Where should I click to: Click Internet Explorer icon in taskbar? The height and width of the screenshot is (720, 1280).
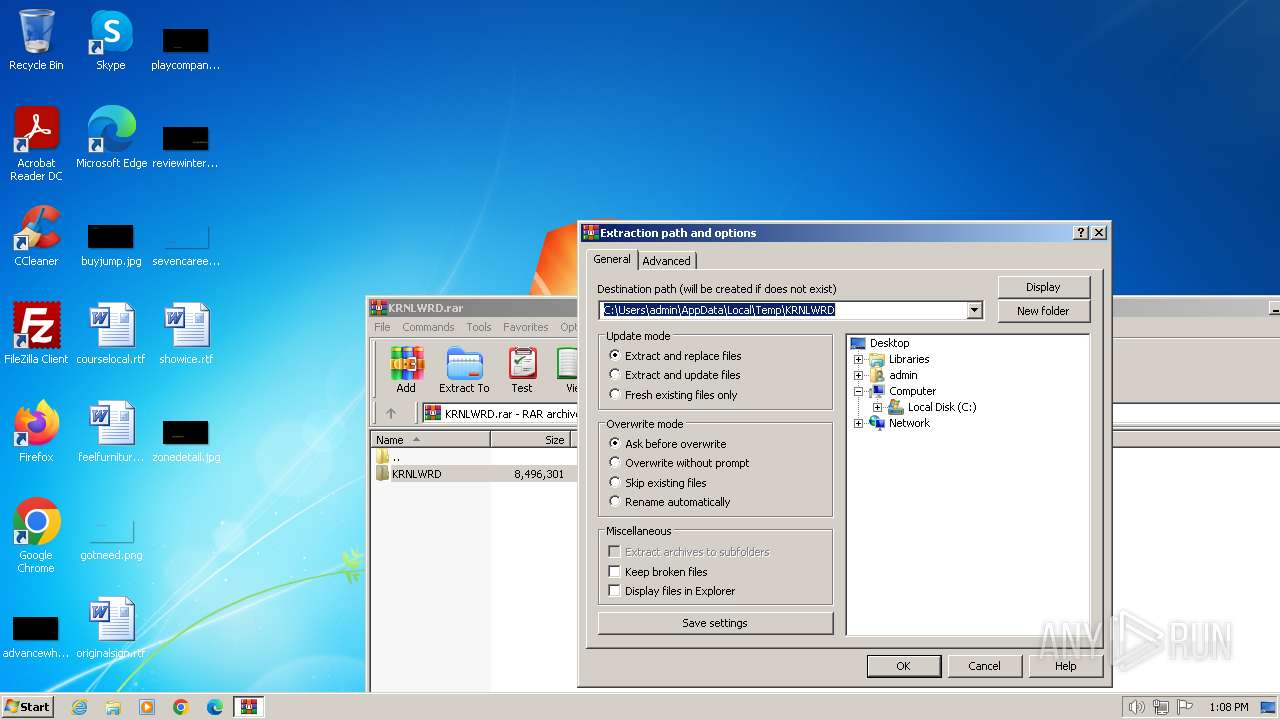(79, 707)
